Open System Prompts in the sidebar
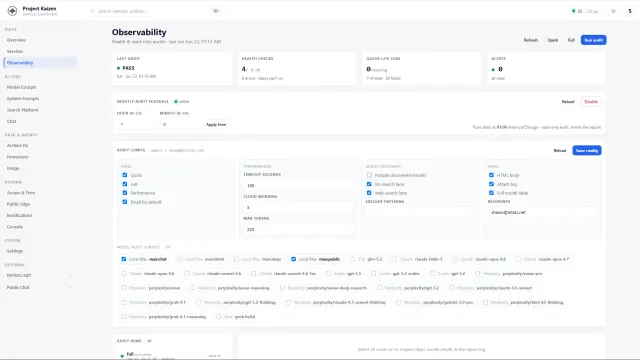 [x=40, y=99]
